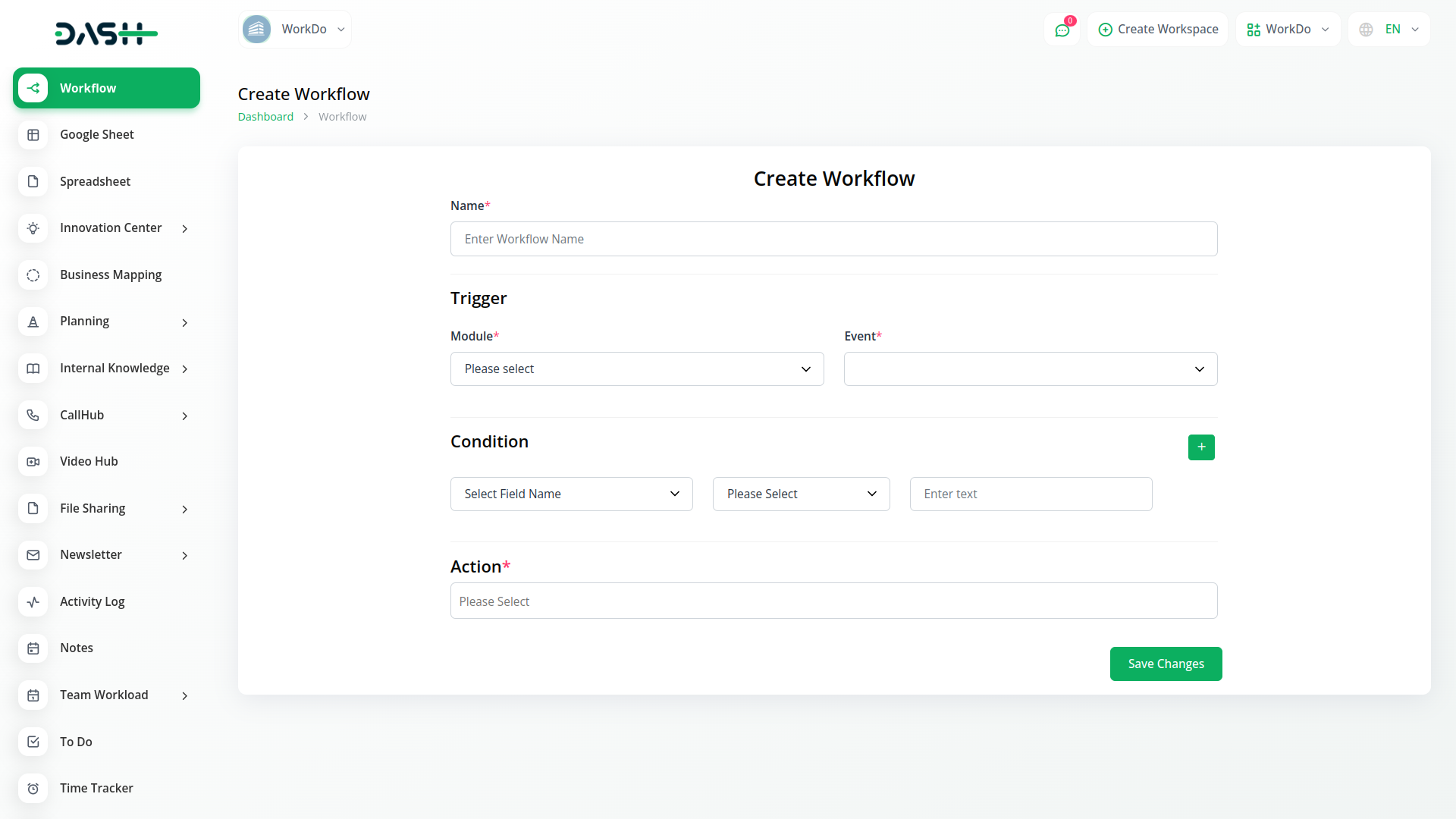Click the To Do checkbox icon
The height and width of the screenshot is (819, 1456).
tap(33, 742)
